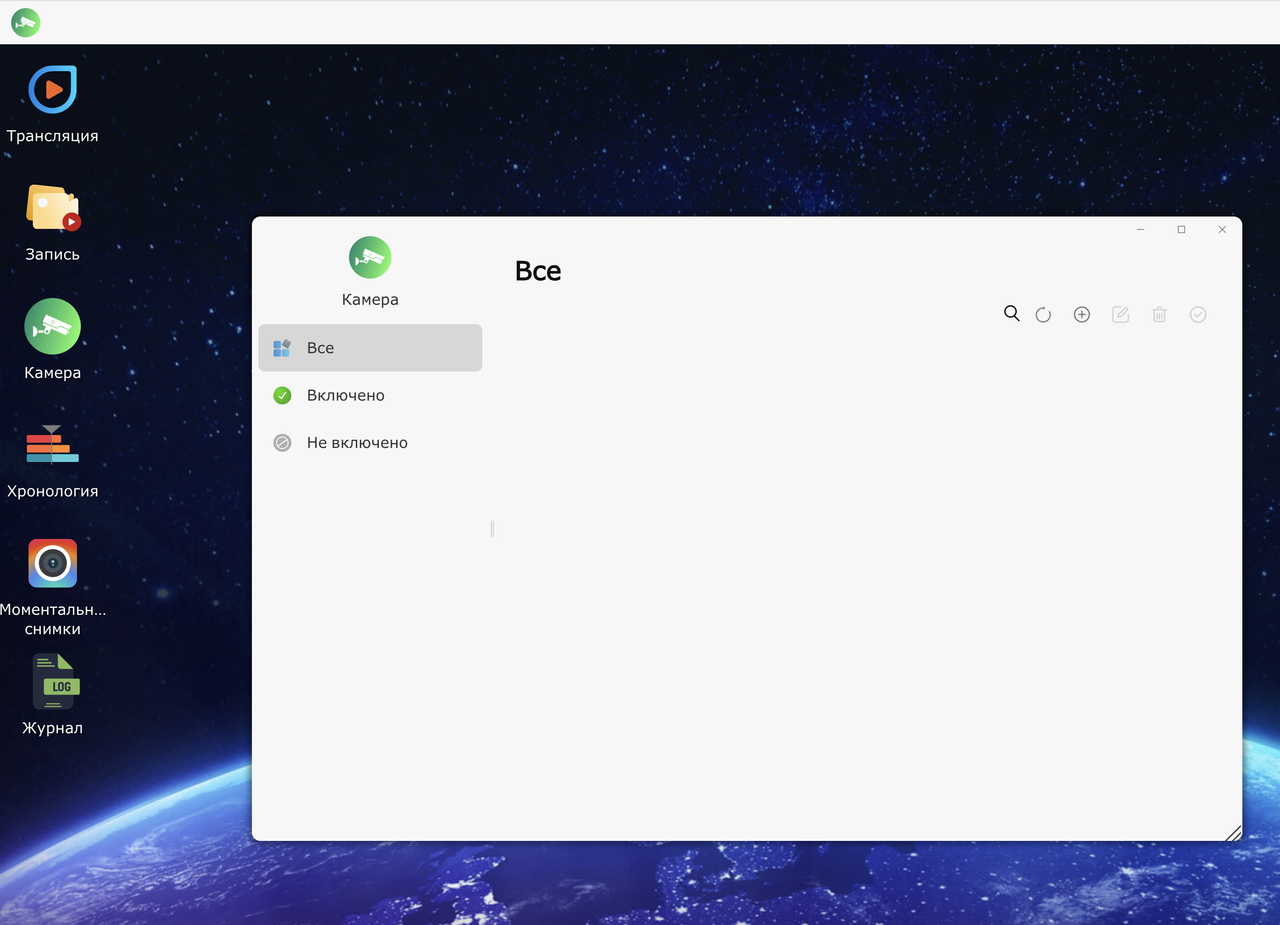
Task: Select the Не включено sidebar category
Action: [370, 442]
